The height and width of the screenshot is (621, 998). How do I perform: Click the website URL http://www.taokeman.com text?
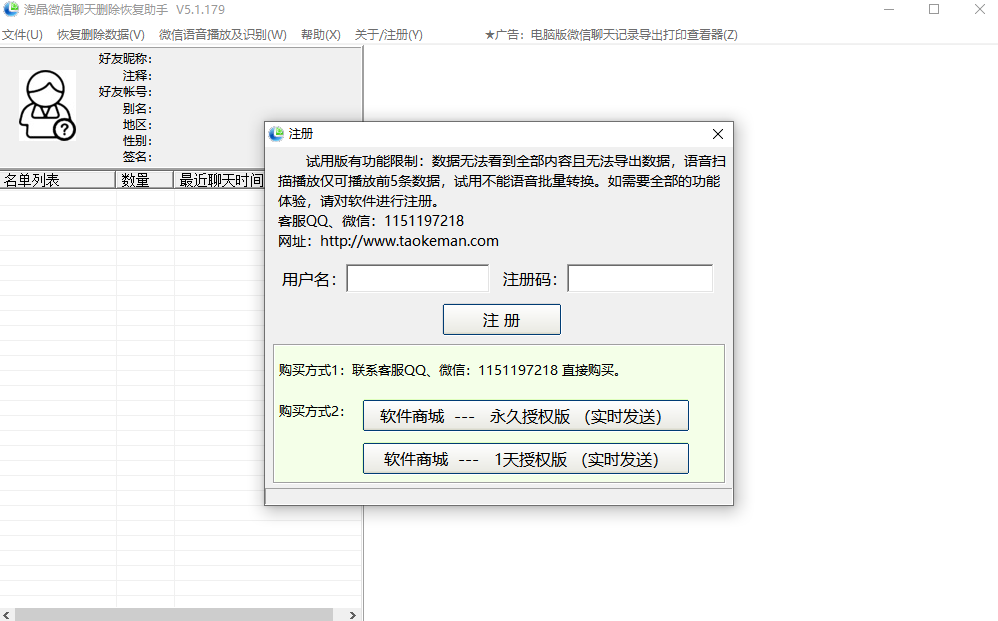click(x=409, y=241)
